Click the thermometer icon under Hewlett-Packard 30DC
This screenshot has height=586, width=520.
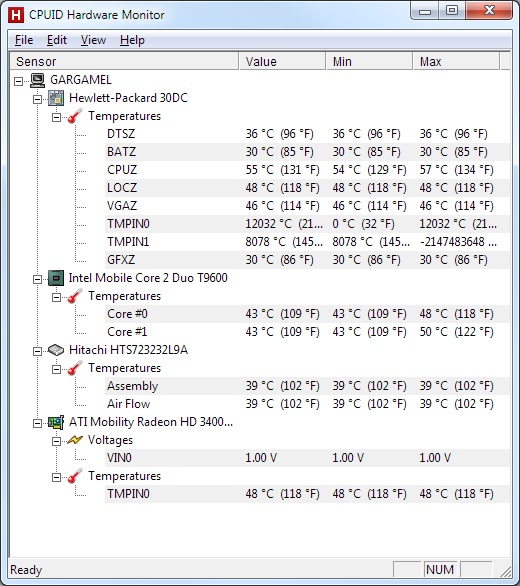[75, 116]
